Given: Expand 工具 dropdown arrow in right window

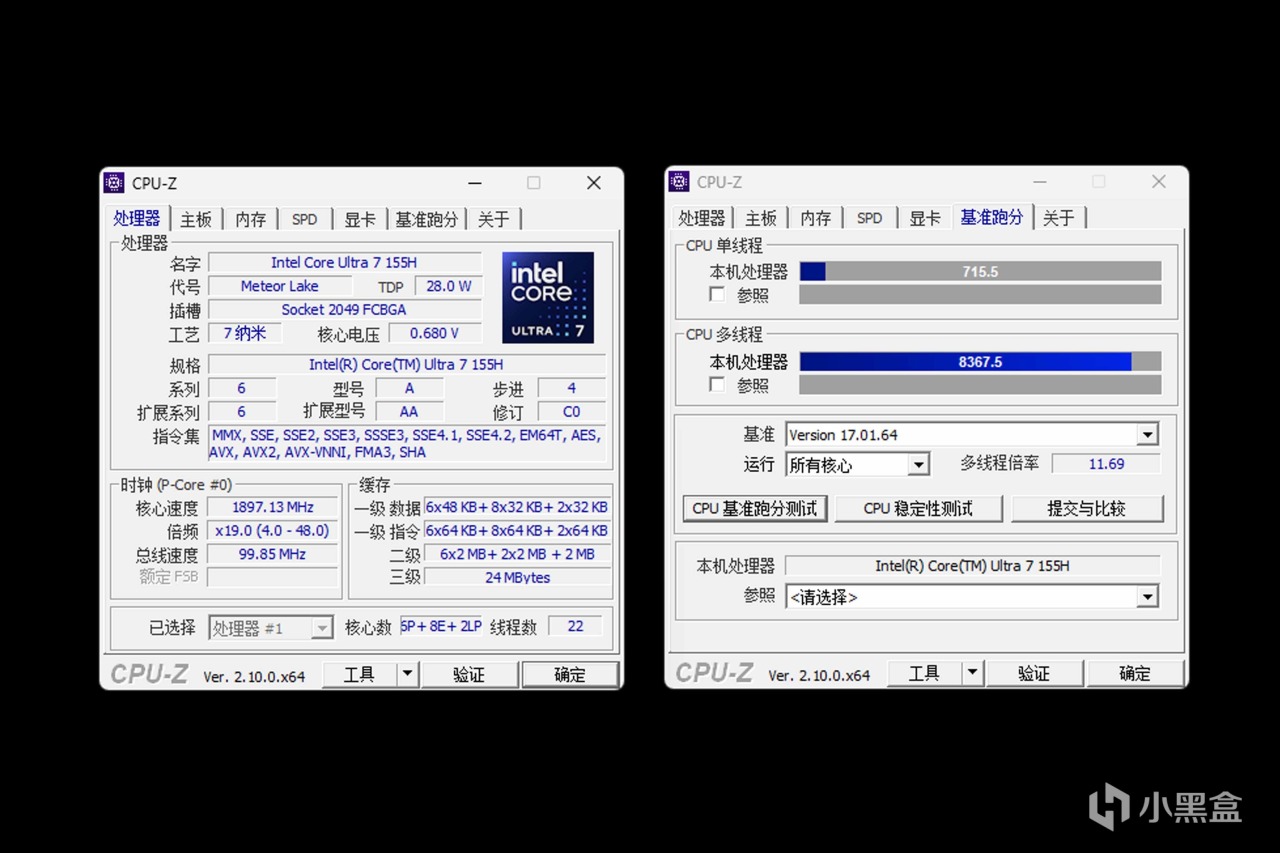Looking at the screenshot, I should click(972, 674).
